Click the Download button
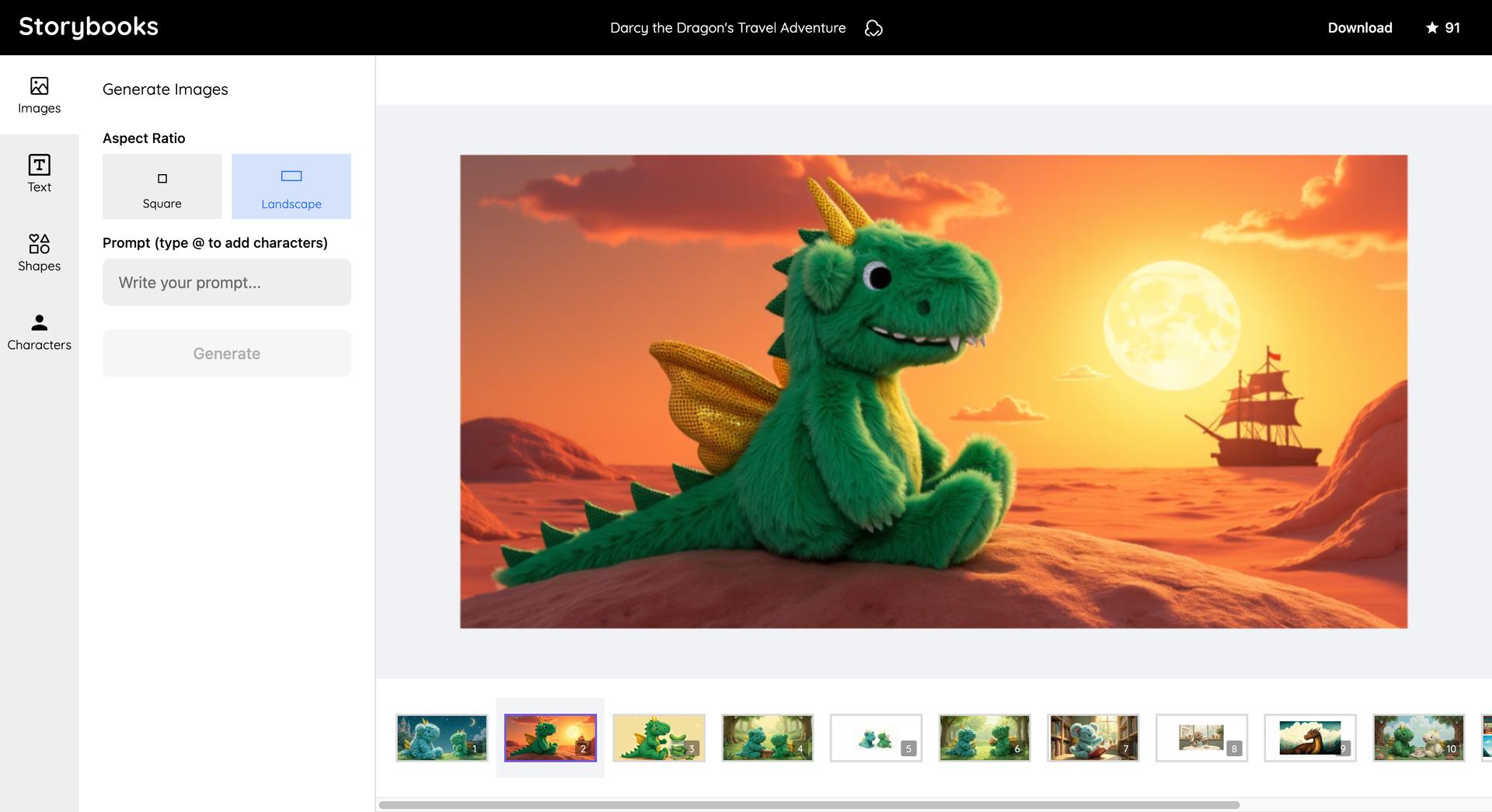The width and height of the screenshot is (1492, 812). tap(1359, 27)
